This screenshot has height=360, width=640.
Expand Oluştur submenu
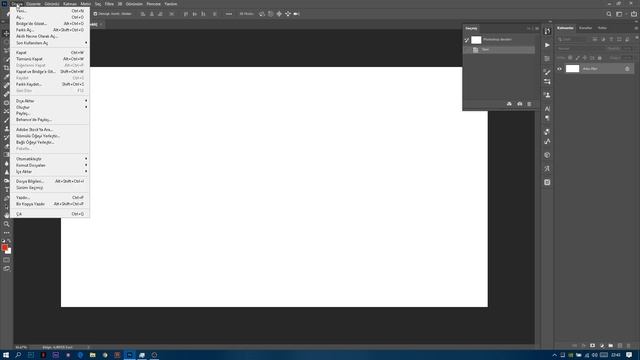click(51, 107)
